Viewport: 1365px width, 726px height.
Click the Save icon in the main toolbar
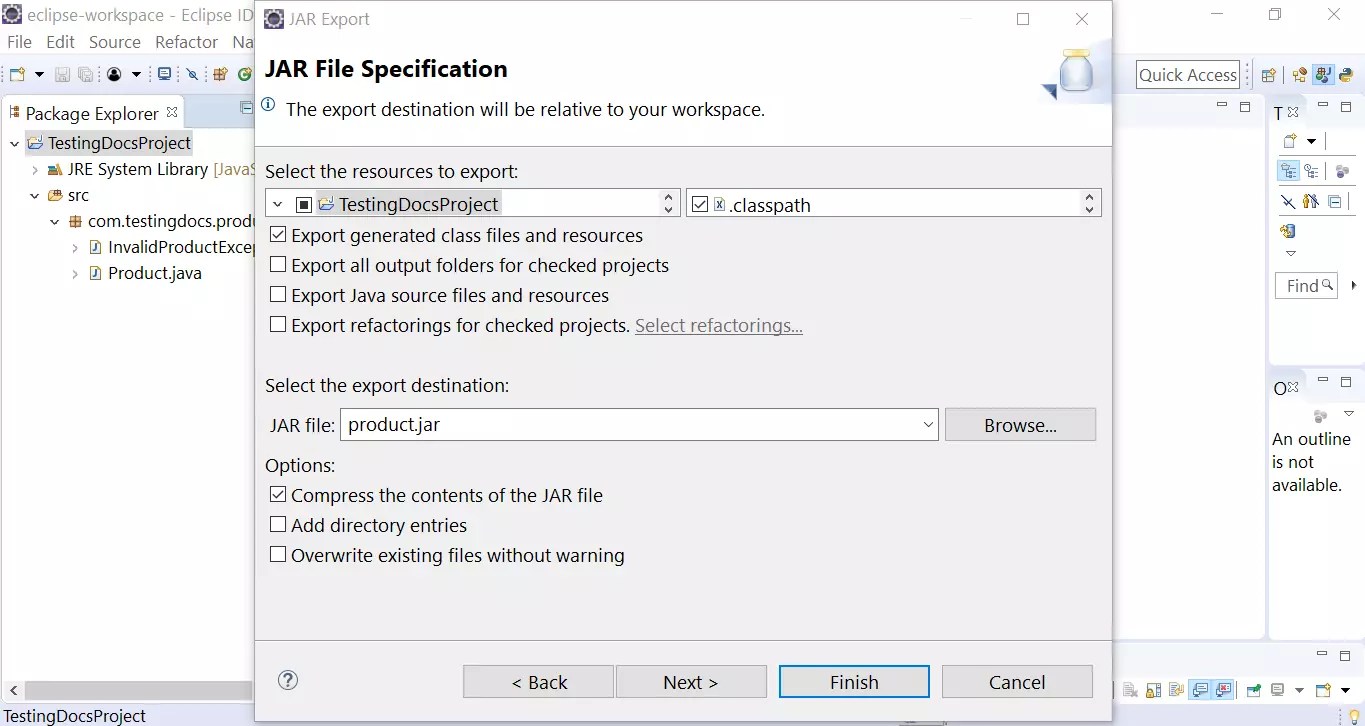[63, 75]
